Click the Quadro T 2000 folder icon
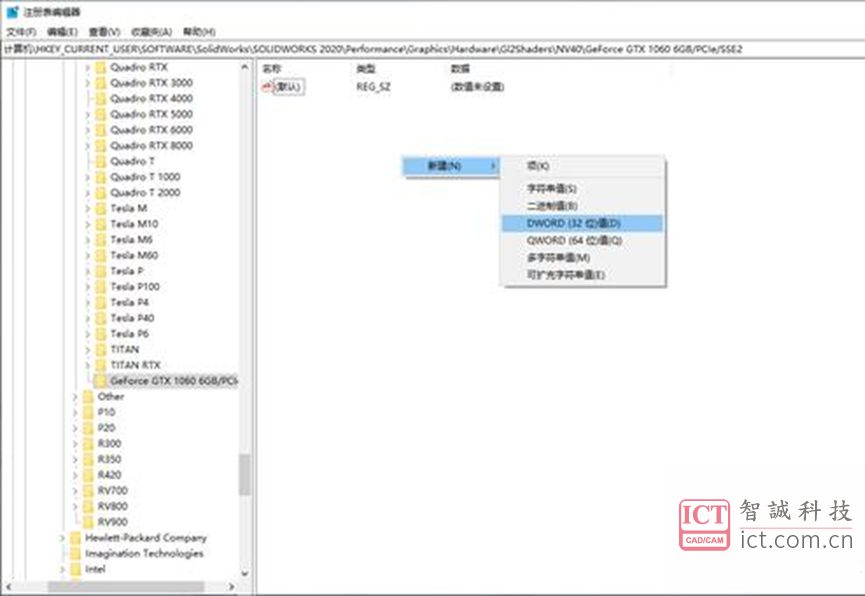This screenshot has height=596, width=865. pos(100,193)
